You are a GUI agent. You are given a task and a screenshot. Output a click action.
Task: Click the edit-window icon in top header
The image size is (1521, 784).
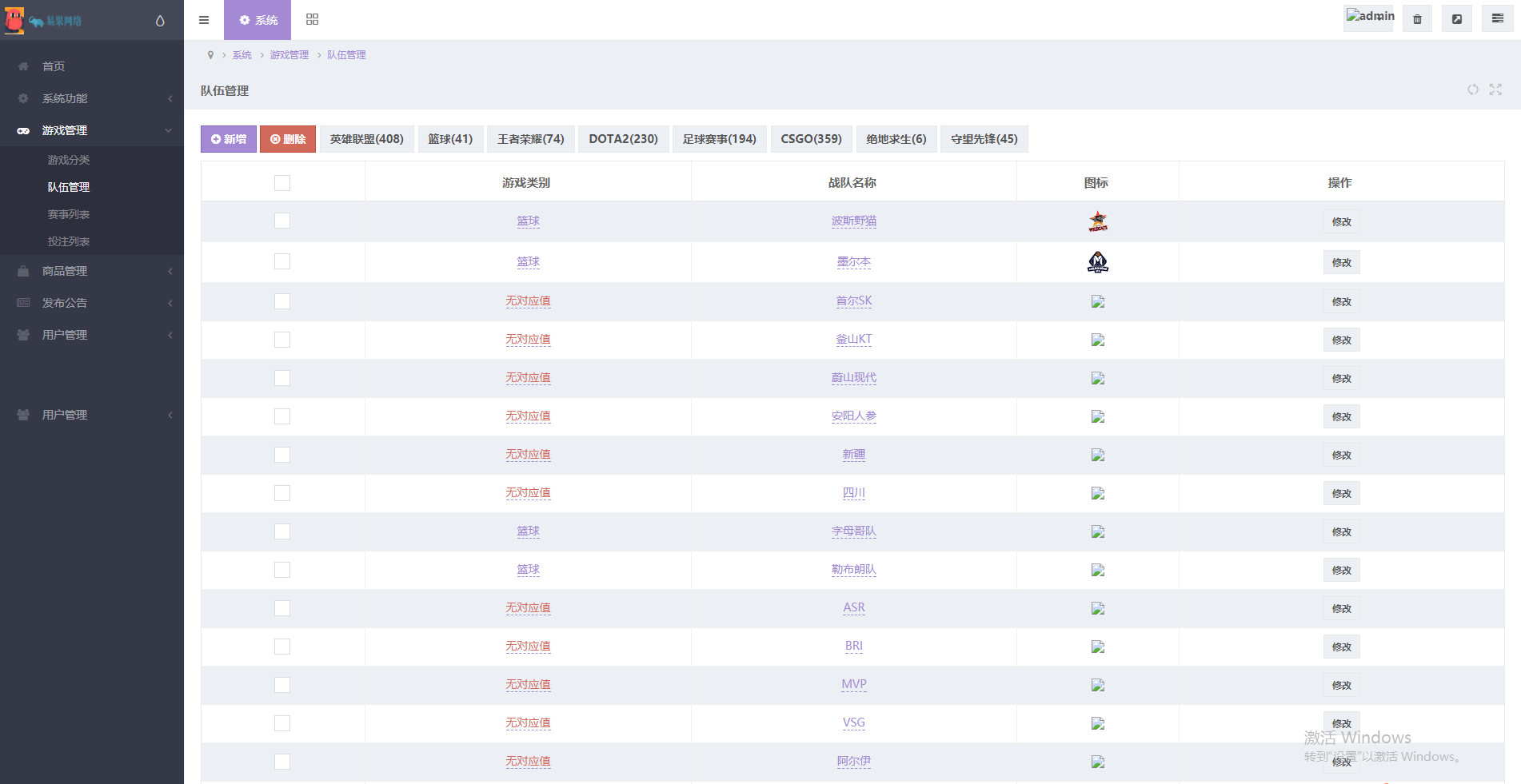pyautogui.click(x=1457, y=19)
